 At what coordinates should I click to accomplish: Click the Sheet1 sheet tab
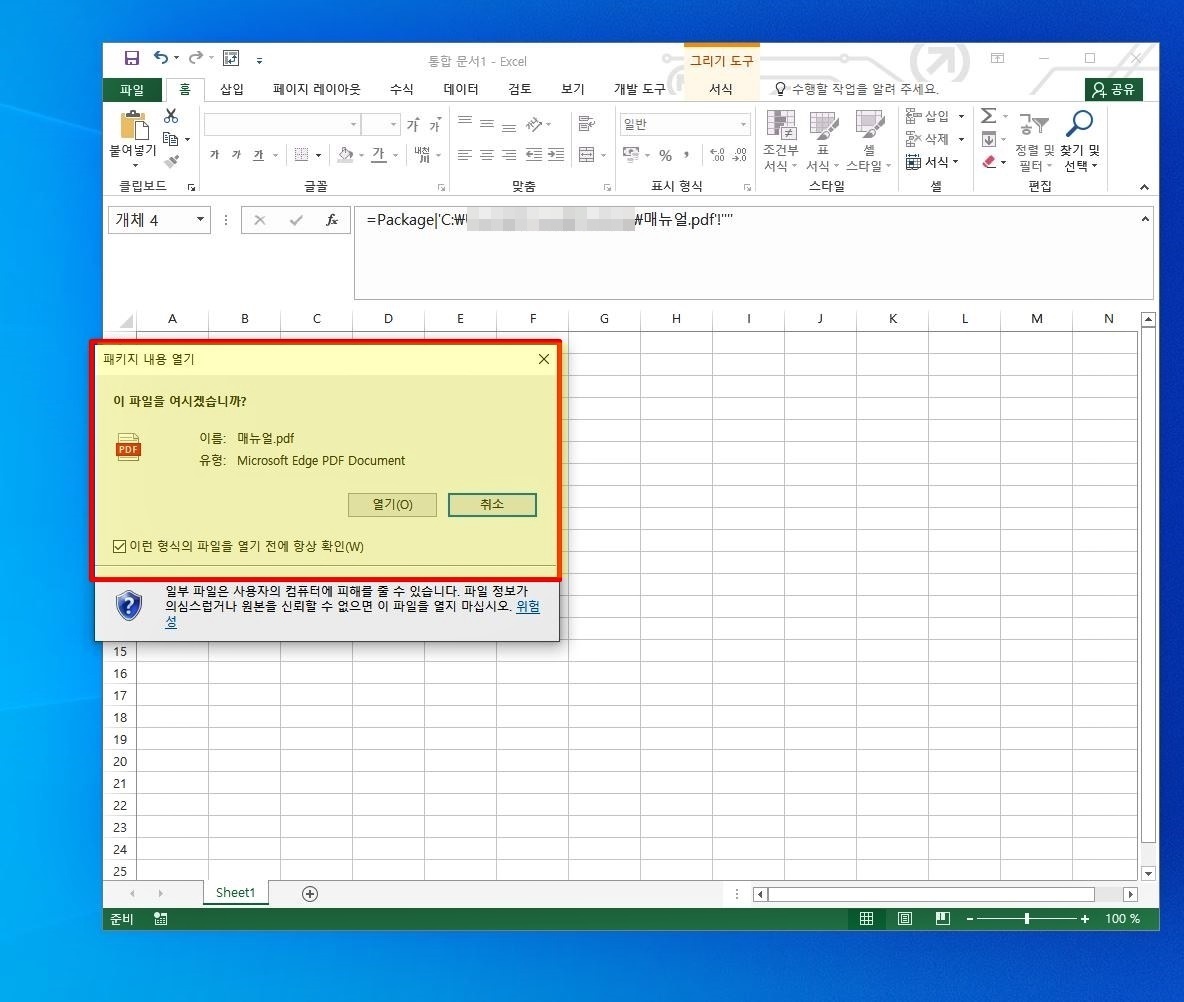(236, 893)
